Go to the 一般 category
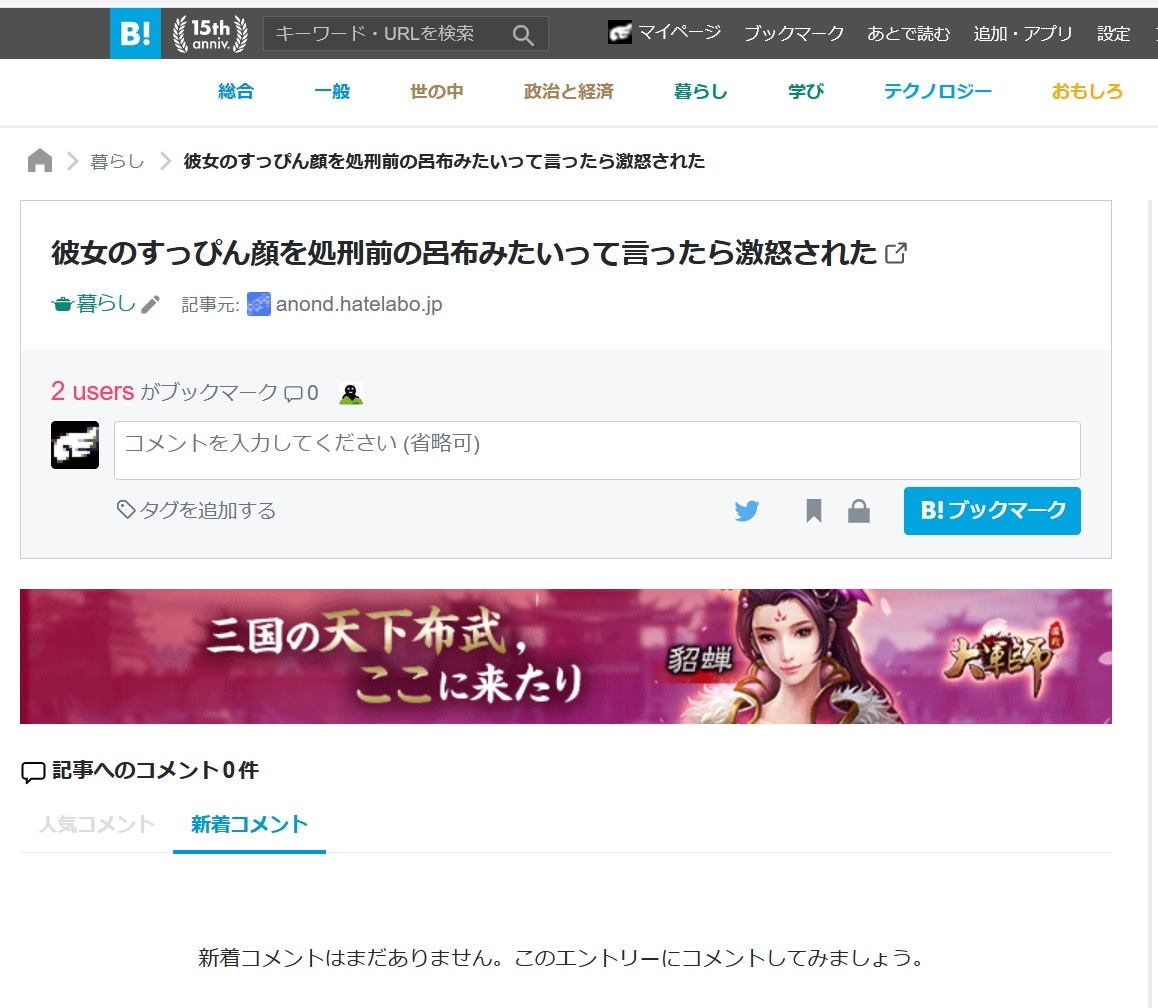Image resolution: width=1158 pixels, height=1008 pixels. 332,91
